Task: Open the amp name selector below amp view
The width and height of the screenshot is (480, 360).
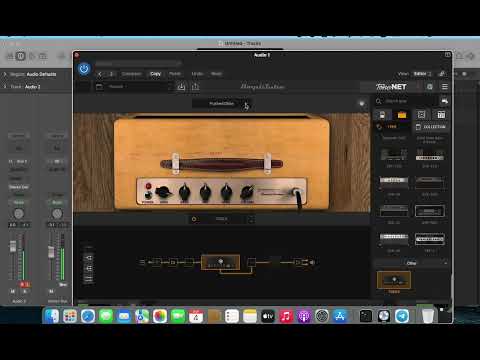Action: pos(221,219)
